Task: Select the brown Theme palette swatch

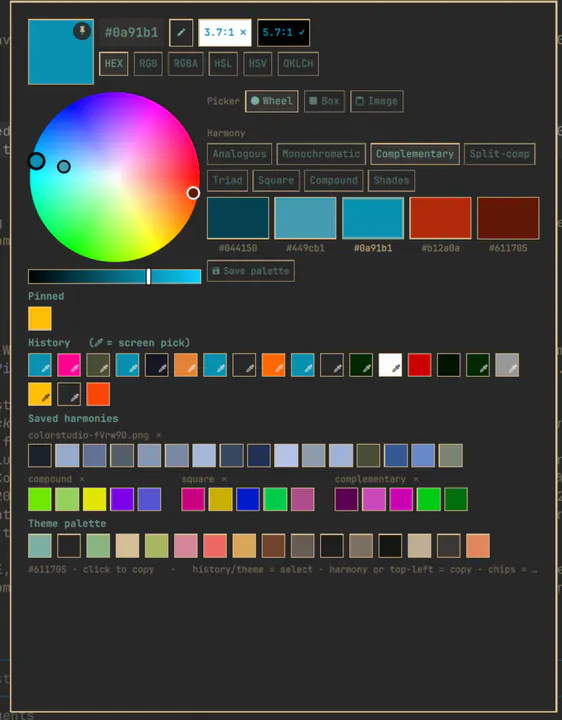Action: pyautogui.click(x=273, y=546)
